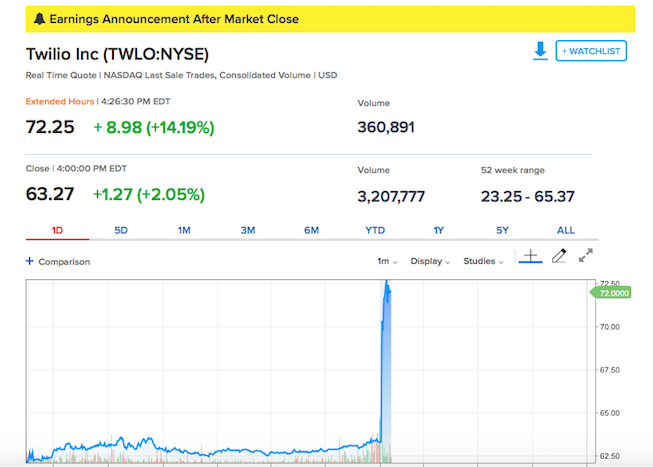Add Twilio to the Watchlist

[591, 51]
